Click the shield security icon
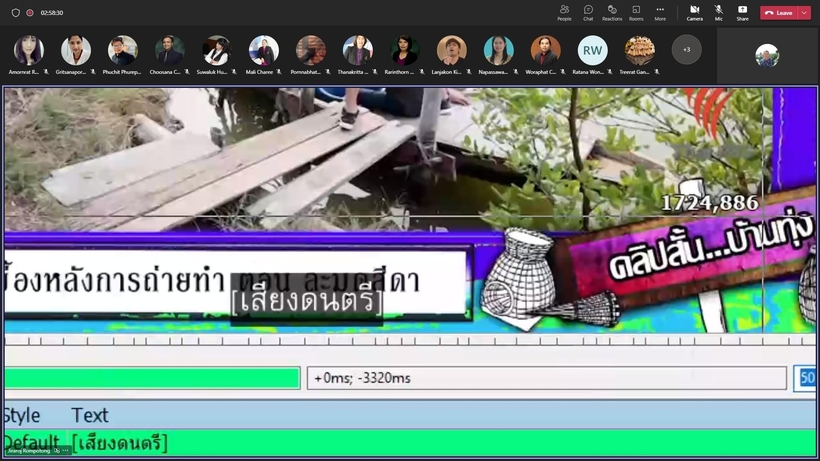This screenshot has width=820, height=461. (16, 13)
